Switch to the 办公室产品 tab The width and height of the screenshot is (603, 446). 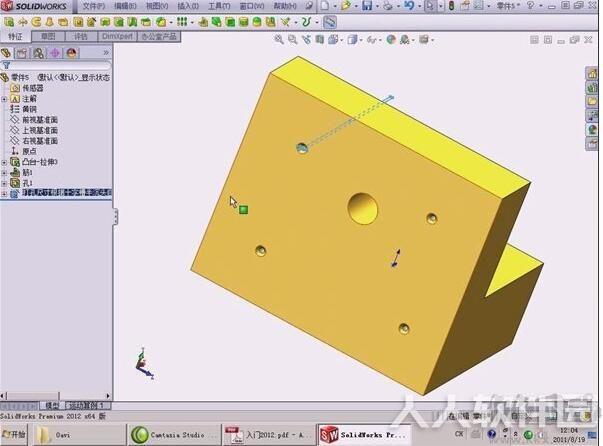(159, 37)
